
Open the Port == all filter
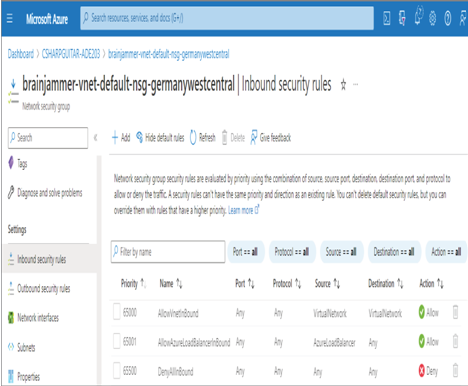tap(245, 252)
